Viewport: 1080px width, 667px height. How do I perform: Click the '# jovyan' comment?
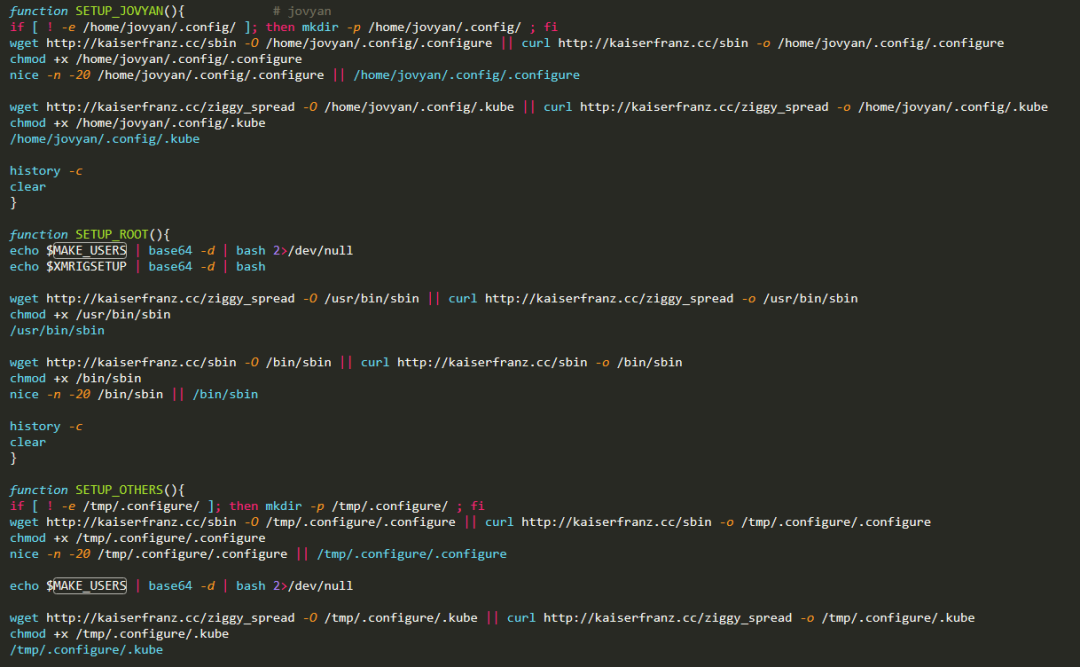coord(302,11)
